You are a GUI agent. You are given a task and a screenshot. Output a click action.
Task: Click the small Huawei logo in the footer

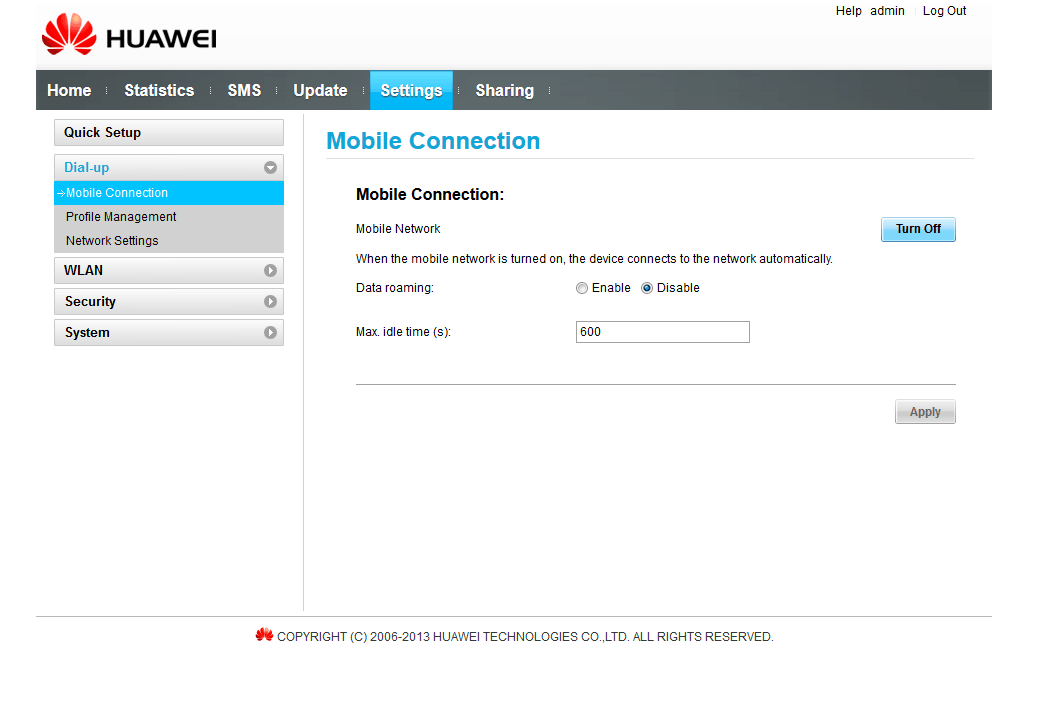coord(264,635)
